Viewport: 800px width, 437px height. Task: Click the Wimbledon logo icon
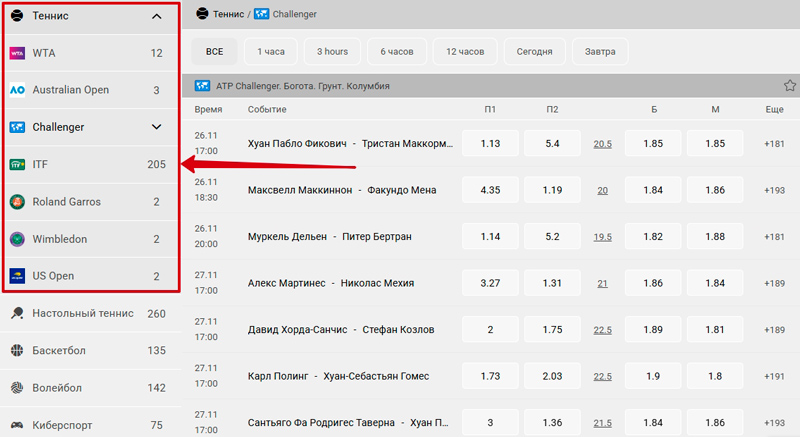[17, 239]
